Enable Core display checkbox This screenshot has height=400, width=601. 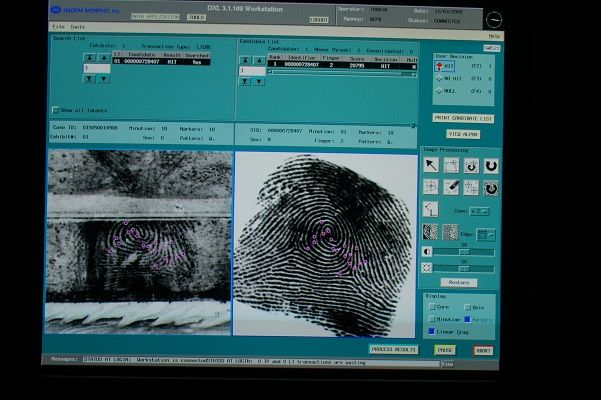(x=432, y=307)
